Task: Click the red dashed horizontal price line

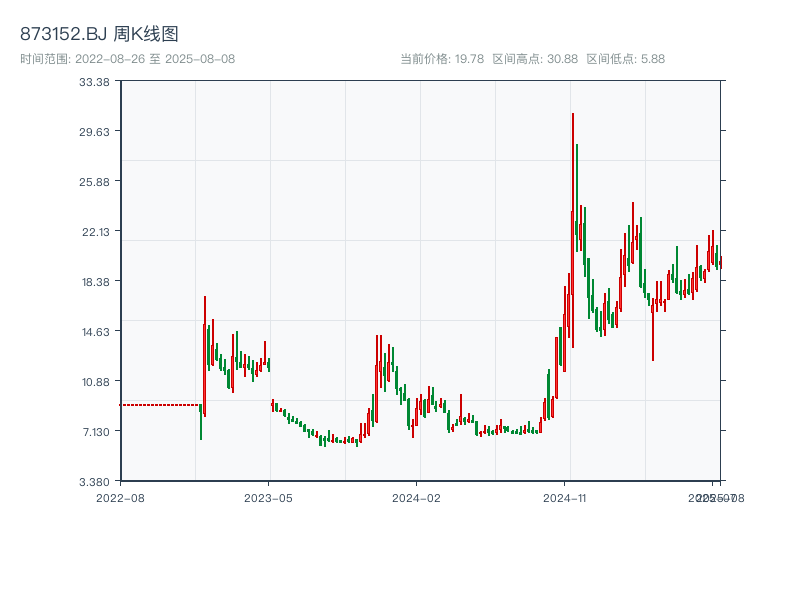Action: [x=160, y=405]
